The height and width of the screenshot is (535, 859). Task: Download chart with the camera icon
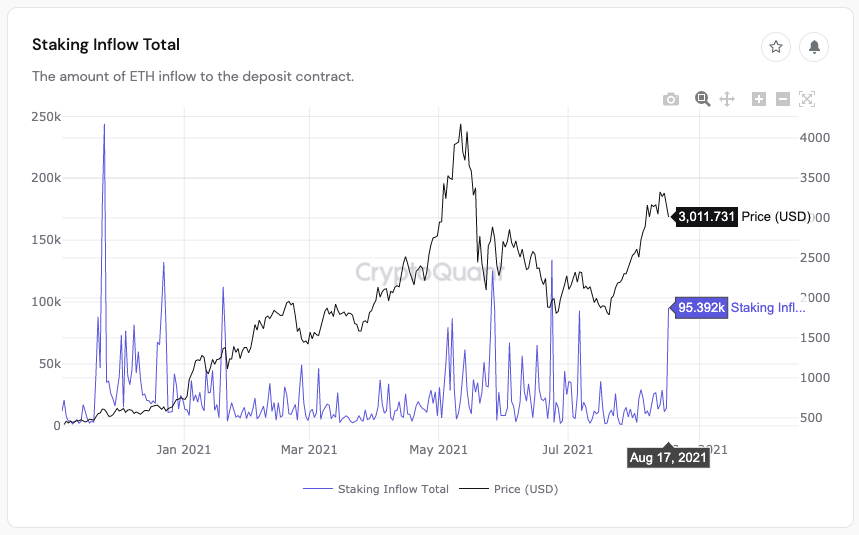click(671, 99)
